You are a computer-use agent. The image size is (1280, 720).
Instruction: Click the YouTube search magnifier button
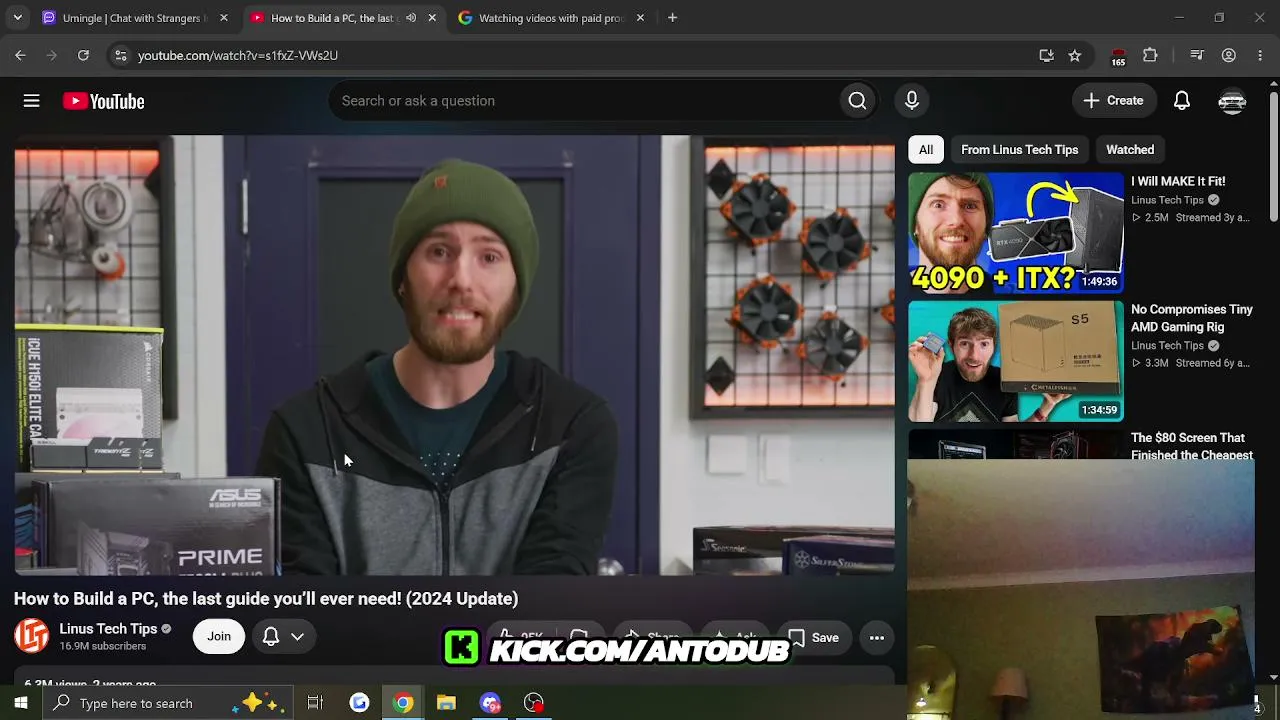point(857,101)
